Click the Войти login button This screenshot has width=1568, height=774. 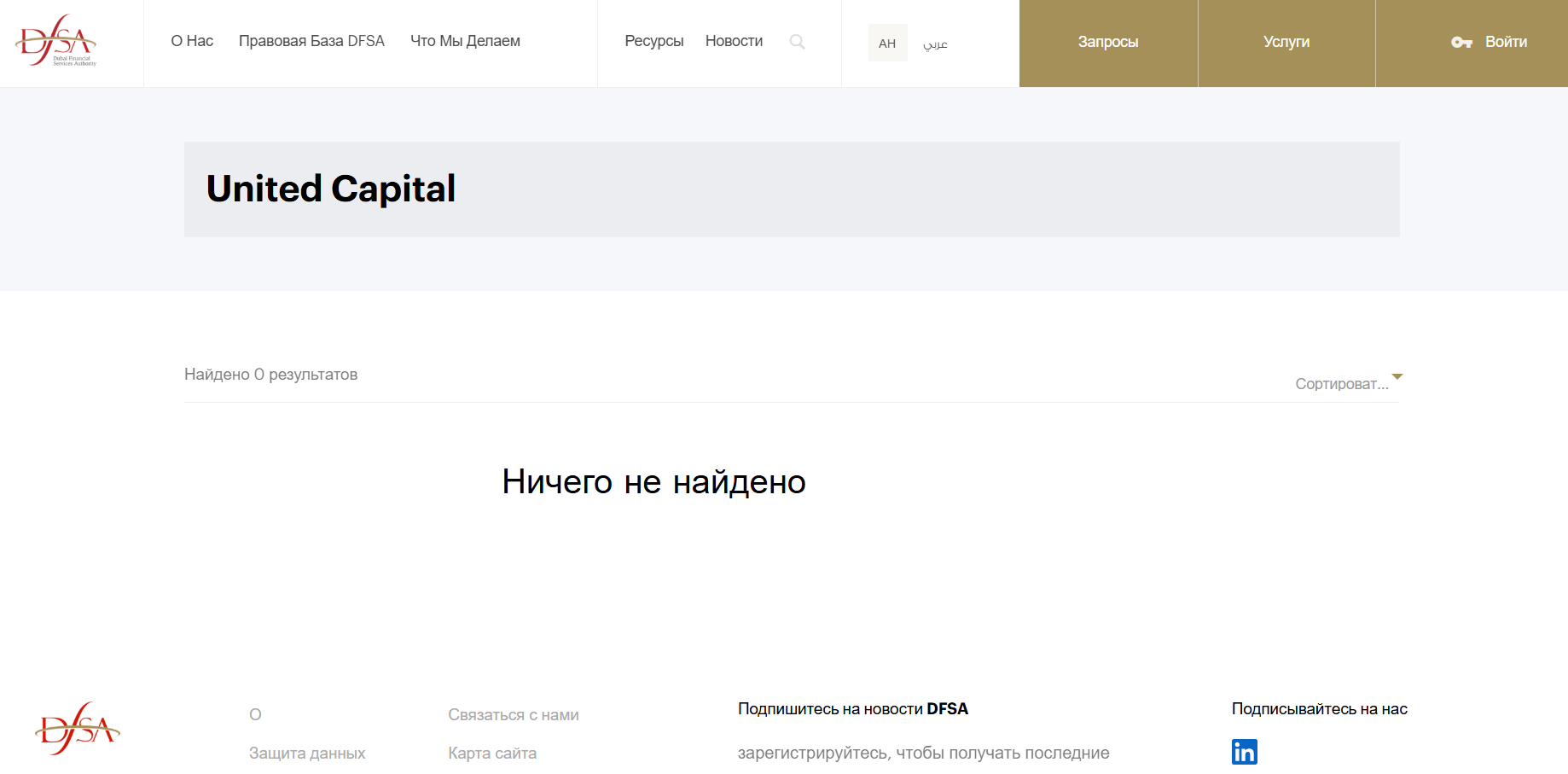coord(1472,43)
